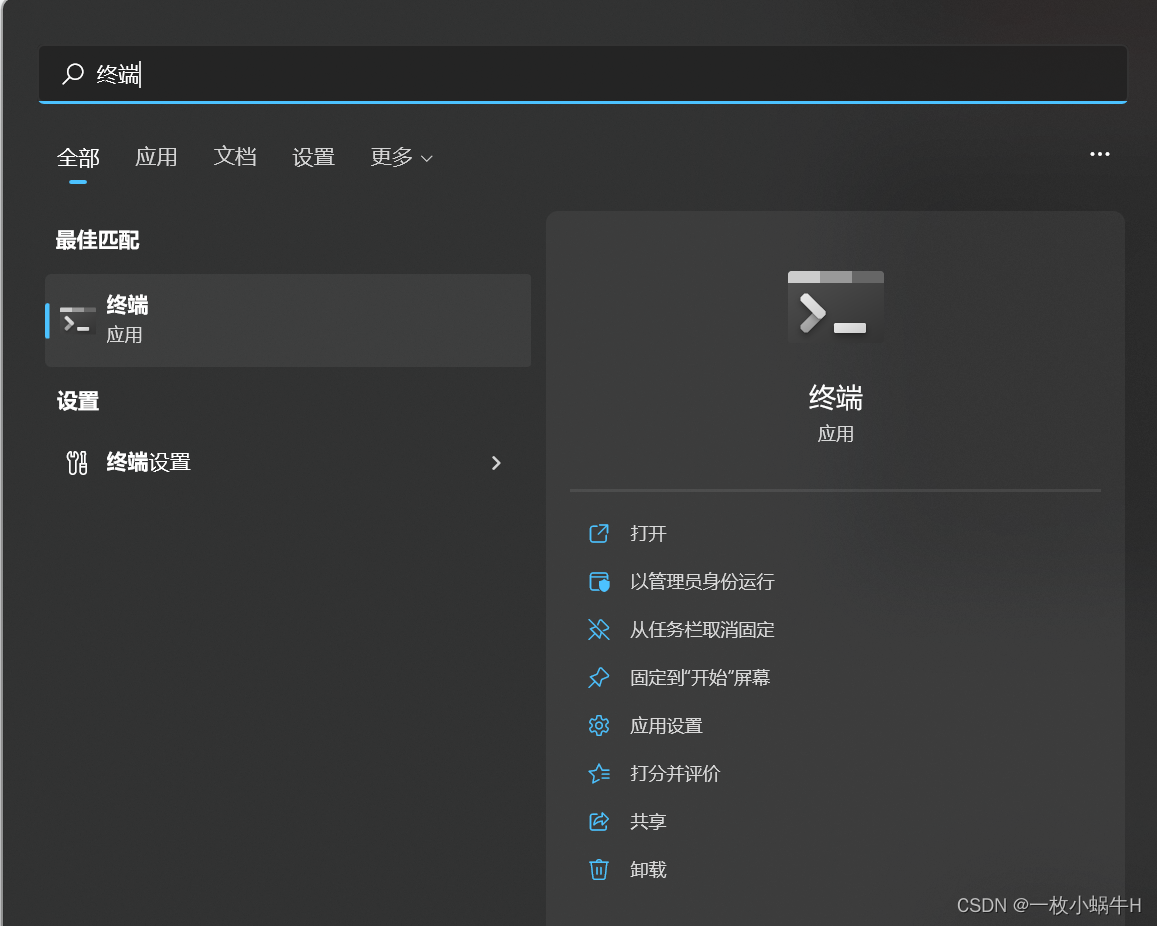Switch to the 文档 tab
Screen dimensions: 1157x926
(235, 156)
